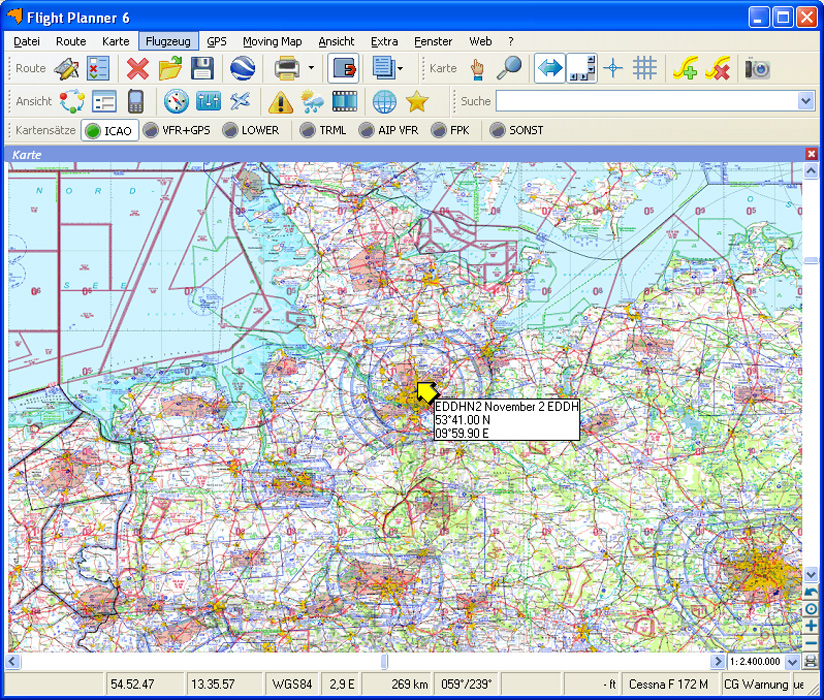Image resolution: width=824 pixels, height=700 pixels.
Task: Open the compass instrument icon
Action: click(x=176, y=101)
